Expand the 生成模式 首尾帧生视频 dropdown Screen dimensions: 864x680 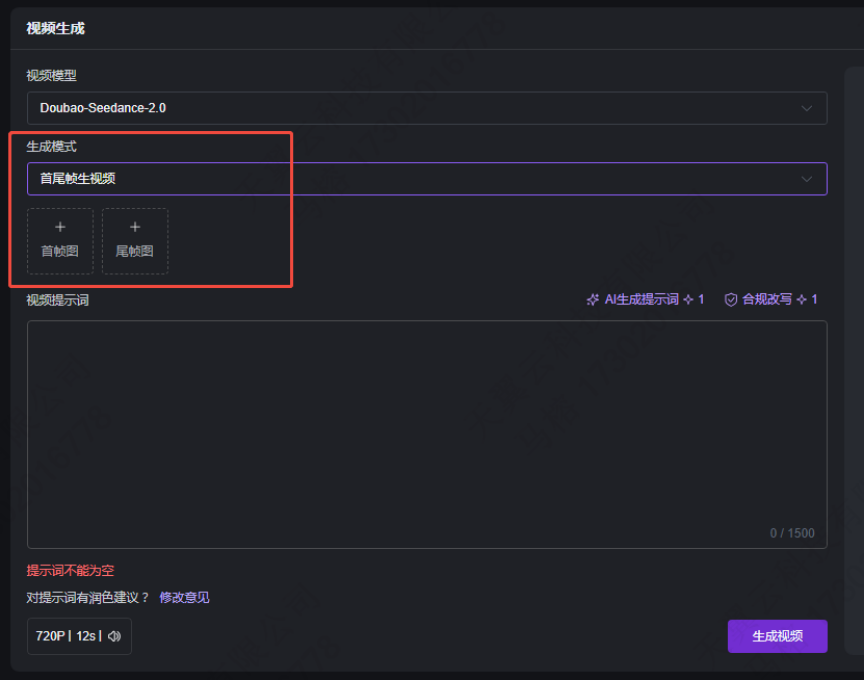(x=427, y=179)
